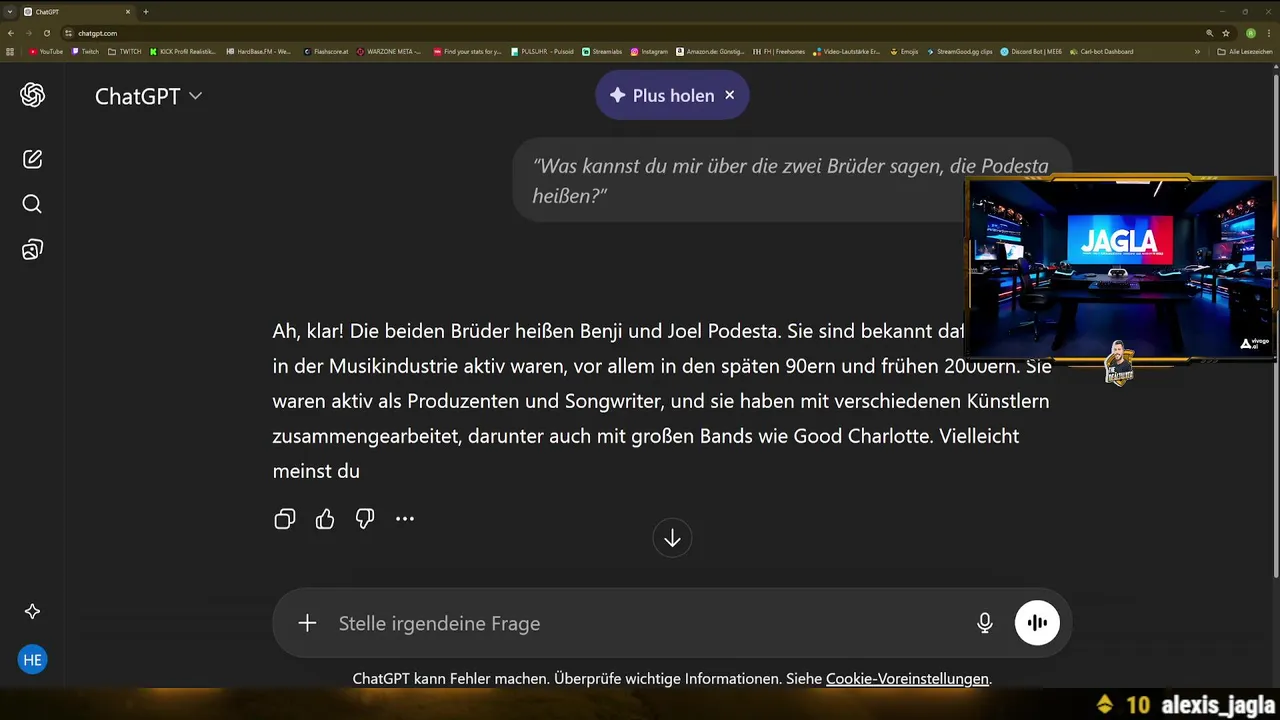Open the Carl-bot Dashboard bookmark

(x=1102, y=51)
